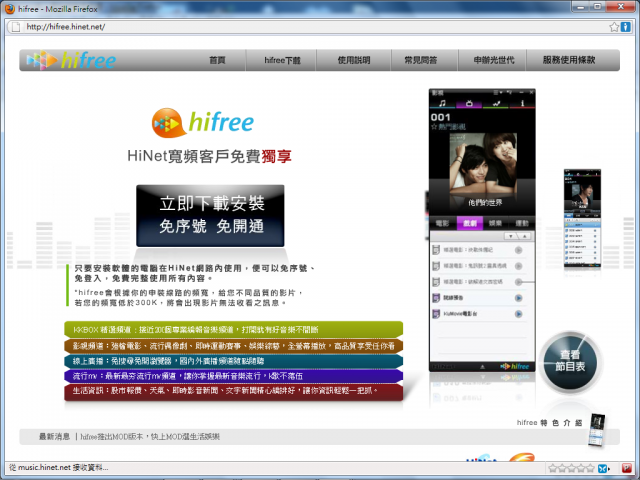Click the red P icon in the status bar
The image size is (640, 480).
click(x=627, y=468)
